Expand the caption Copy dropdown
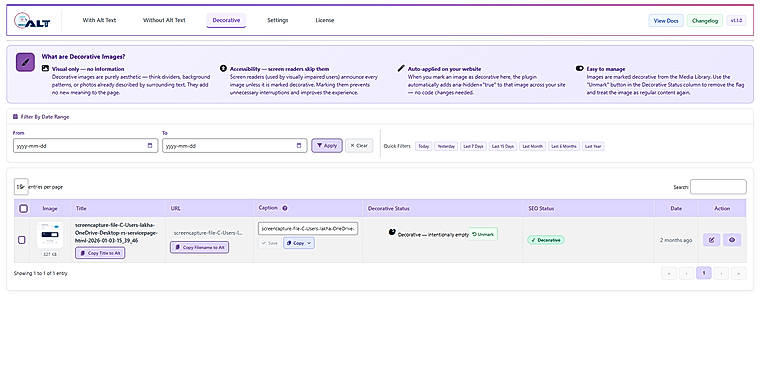 coord(299,243)
